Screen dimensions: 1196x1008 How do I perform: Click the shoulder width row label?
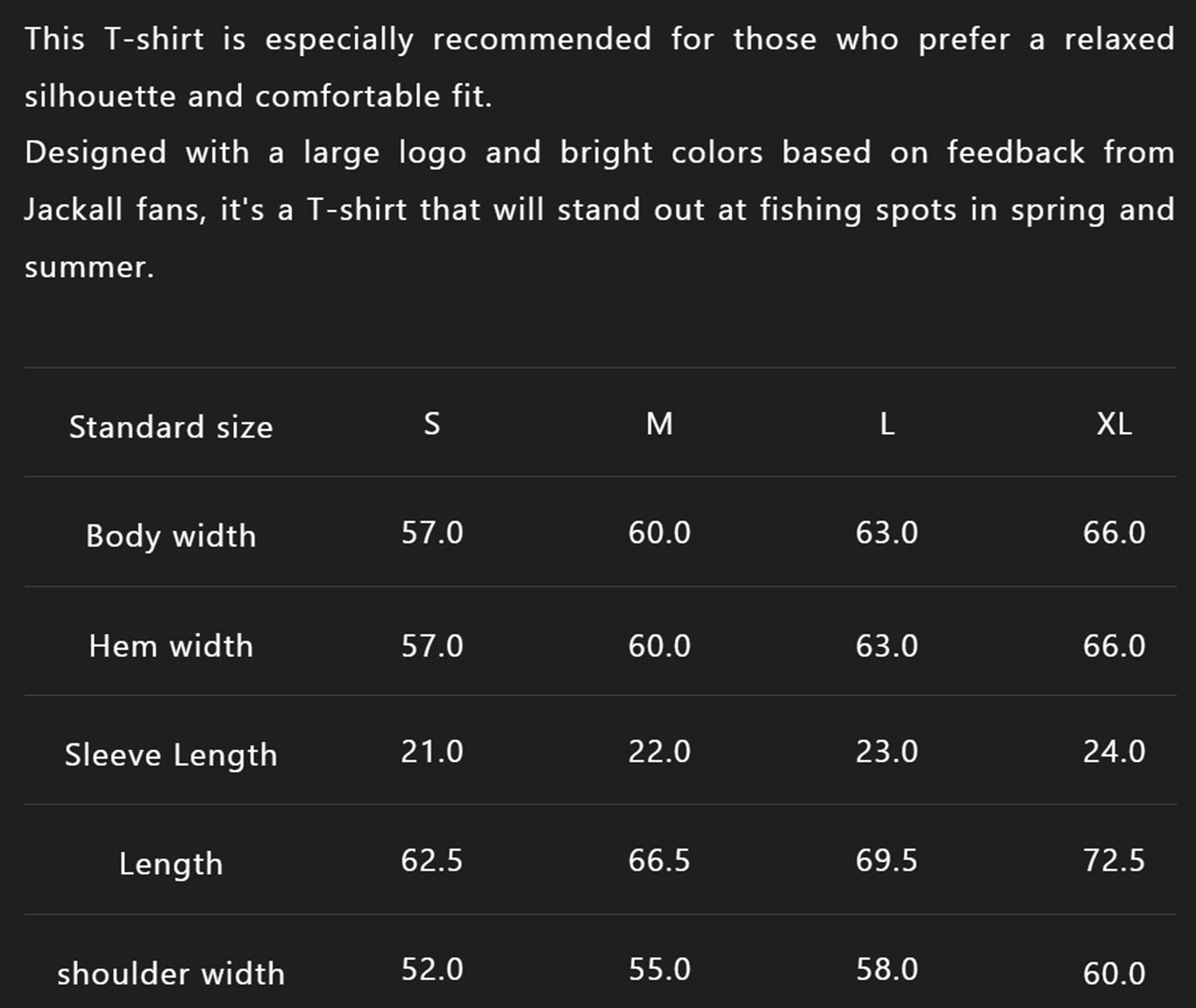pyautogui.click(x=171, y=973)
